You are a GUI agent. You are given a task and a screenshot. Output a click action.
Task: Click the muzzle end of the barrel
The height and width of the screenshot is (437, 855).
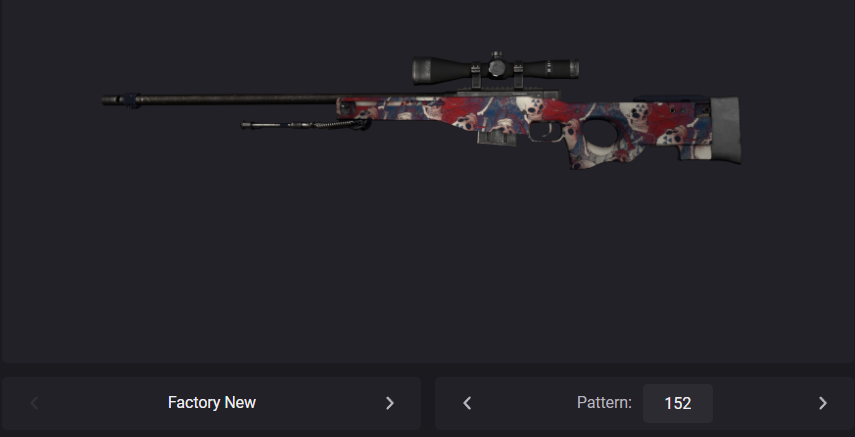point(117,100)
